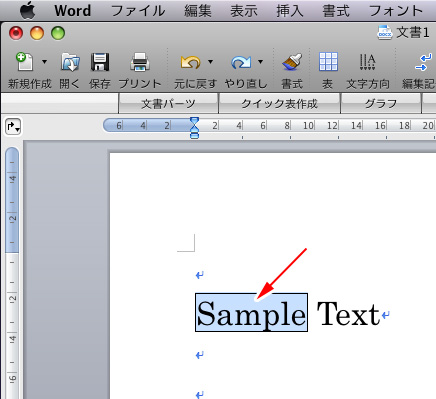Switch to グラフ tab
Viewport: 436px width, 399px height.
(x=381, y=104)
